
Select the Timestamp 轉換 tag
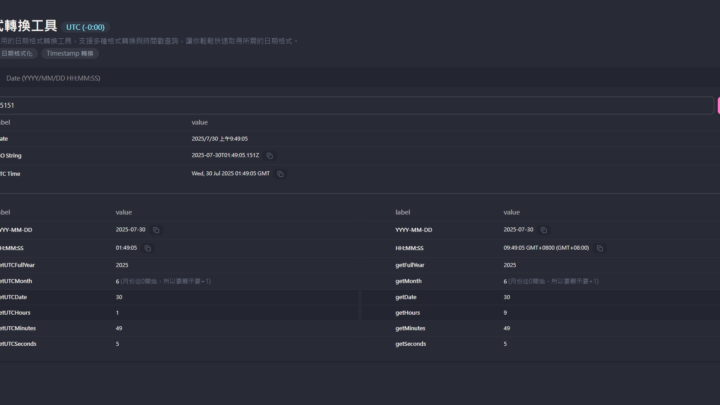coord(70,53)
